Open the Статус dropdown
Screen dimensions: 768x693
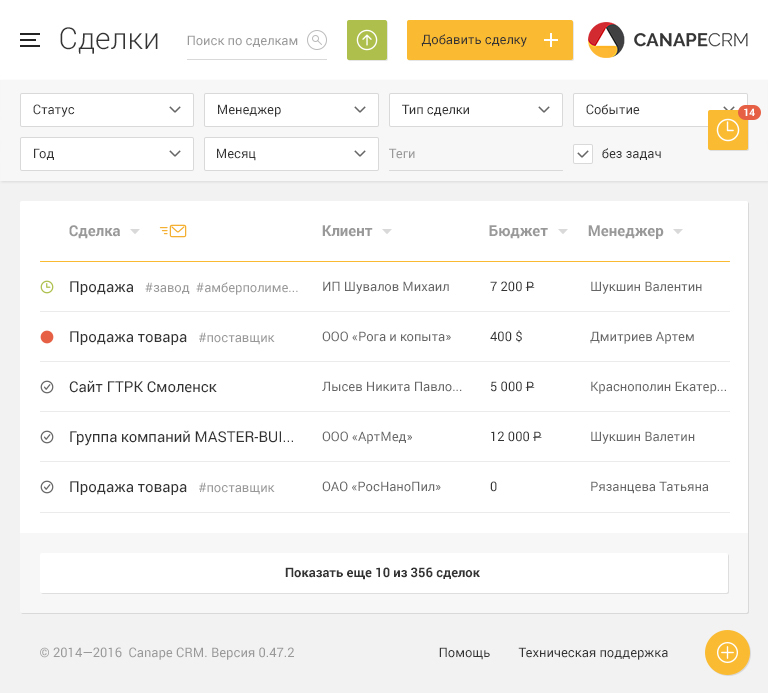coord(107,110)
